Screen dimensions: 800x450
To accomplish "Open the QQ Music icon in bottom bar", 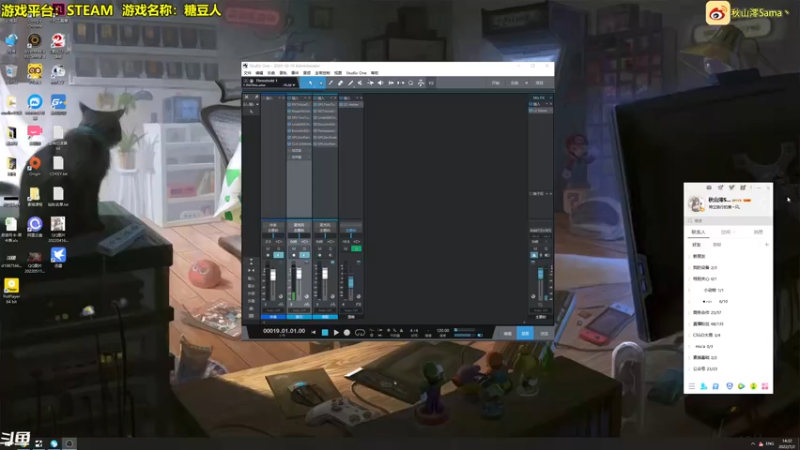I will tap(753, 386).
